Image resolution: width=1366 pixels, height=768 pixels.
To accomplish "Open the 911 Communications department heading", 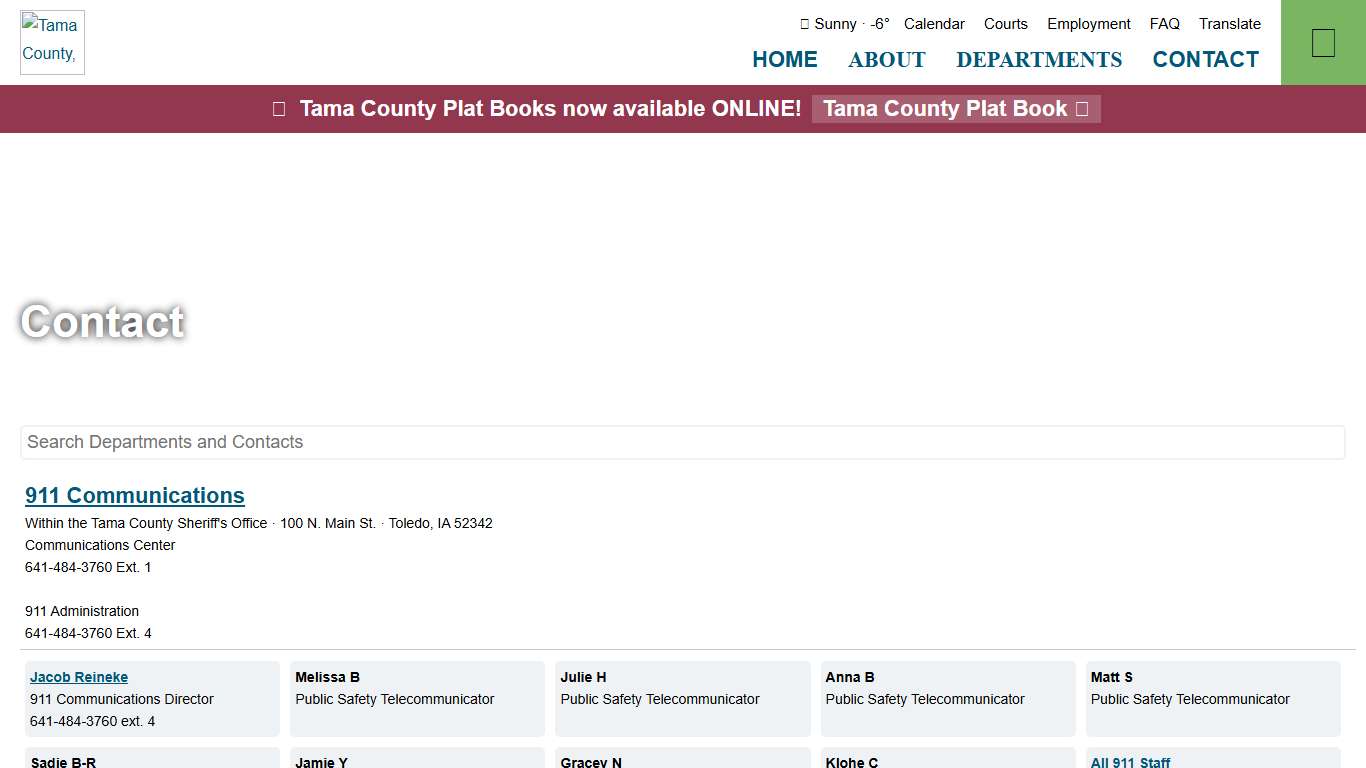I will coord(135,496).
